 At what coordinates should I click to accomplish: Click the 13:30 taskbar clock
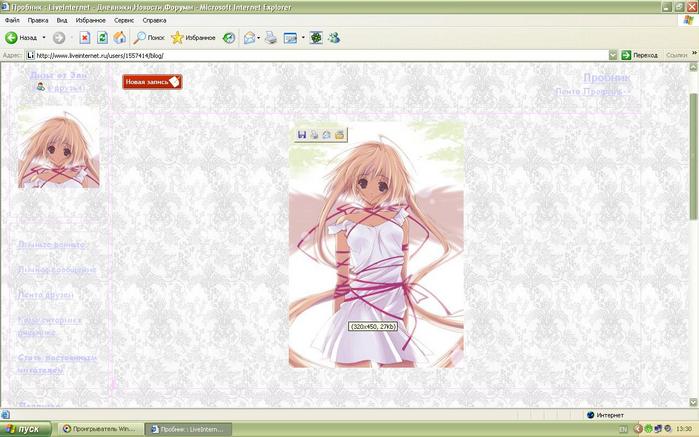[x=684, y=429]
